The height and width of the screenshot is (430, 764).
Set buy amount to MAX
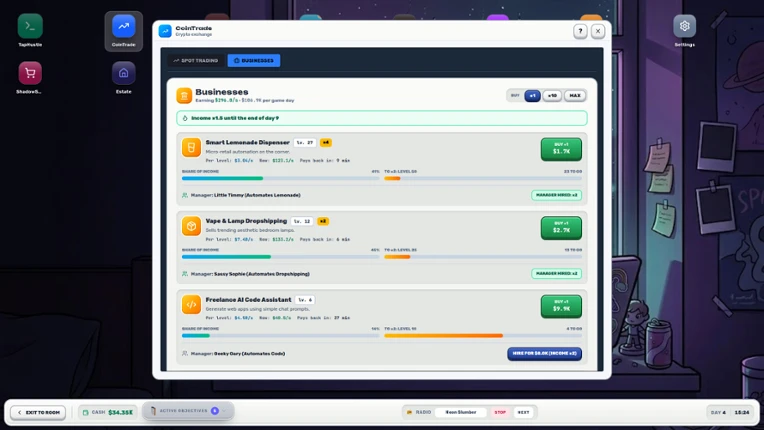click(575, 95)
